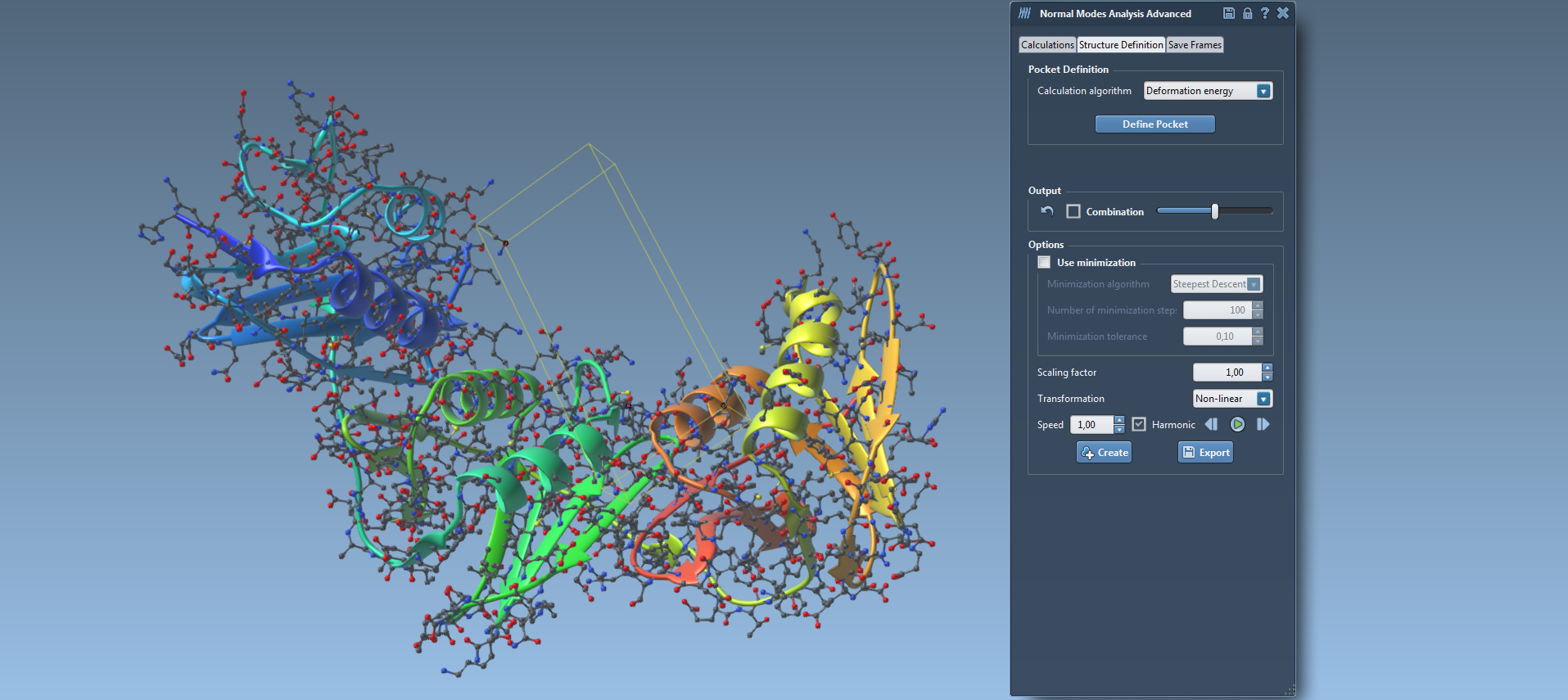
Task: Expand the Transformation Non-linear dropdown
Action: tap(1263, 399)
